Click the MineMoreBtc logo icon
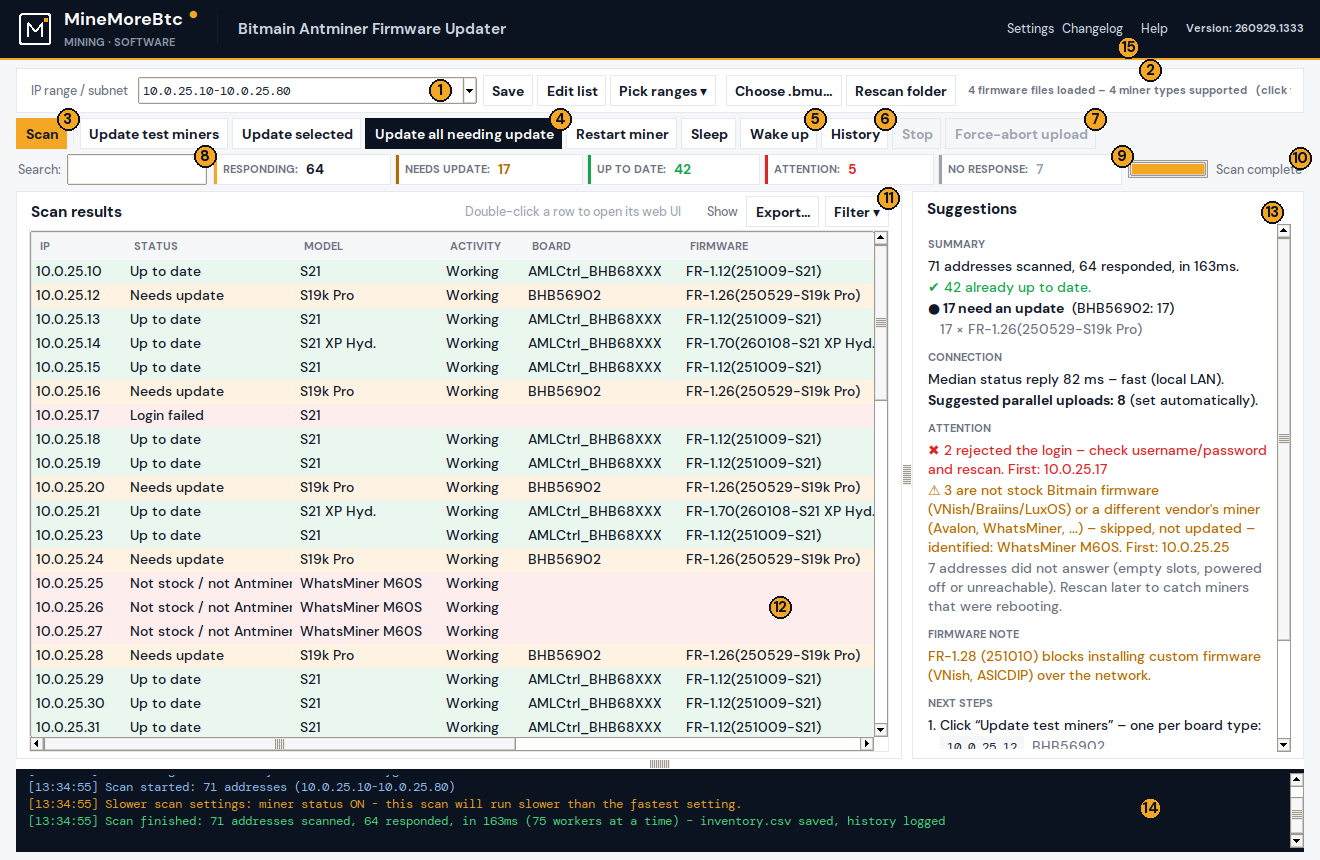This screenshot has width=1320, height=860. (x=35, y=29)
